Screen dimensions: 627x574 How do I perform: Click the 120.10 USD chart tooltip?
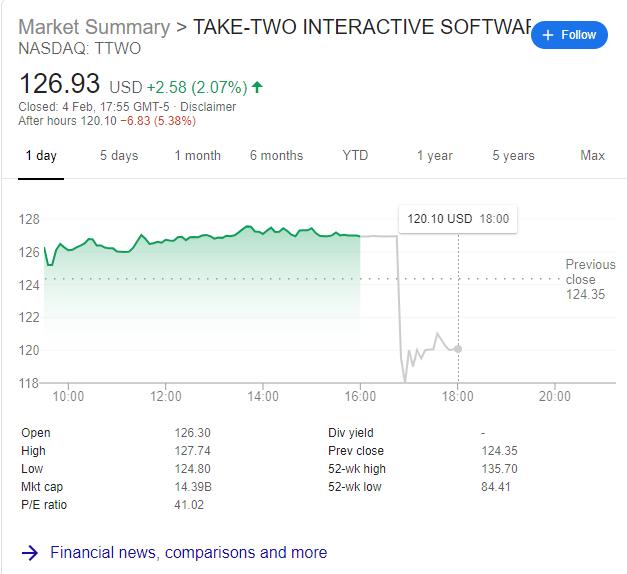coord(457,218)
